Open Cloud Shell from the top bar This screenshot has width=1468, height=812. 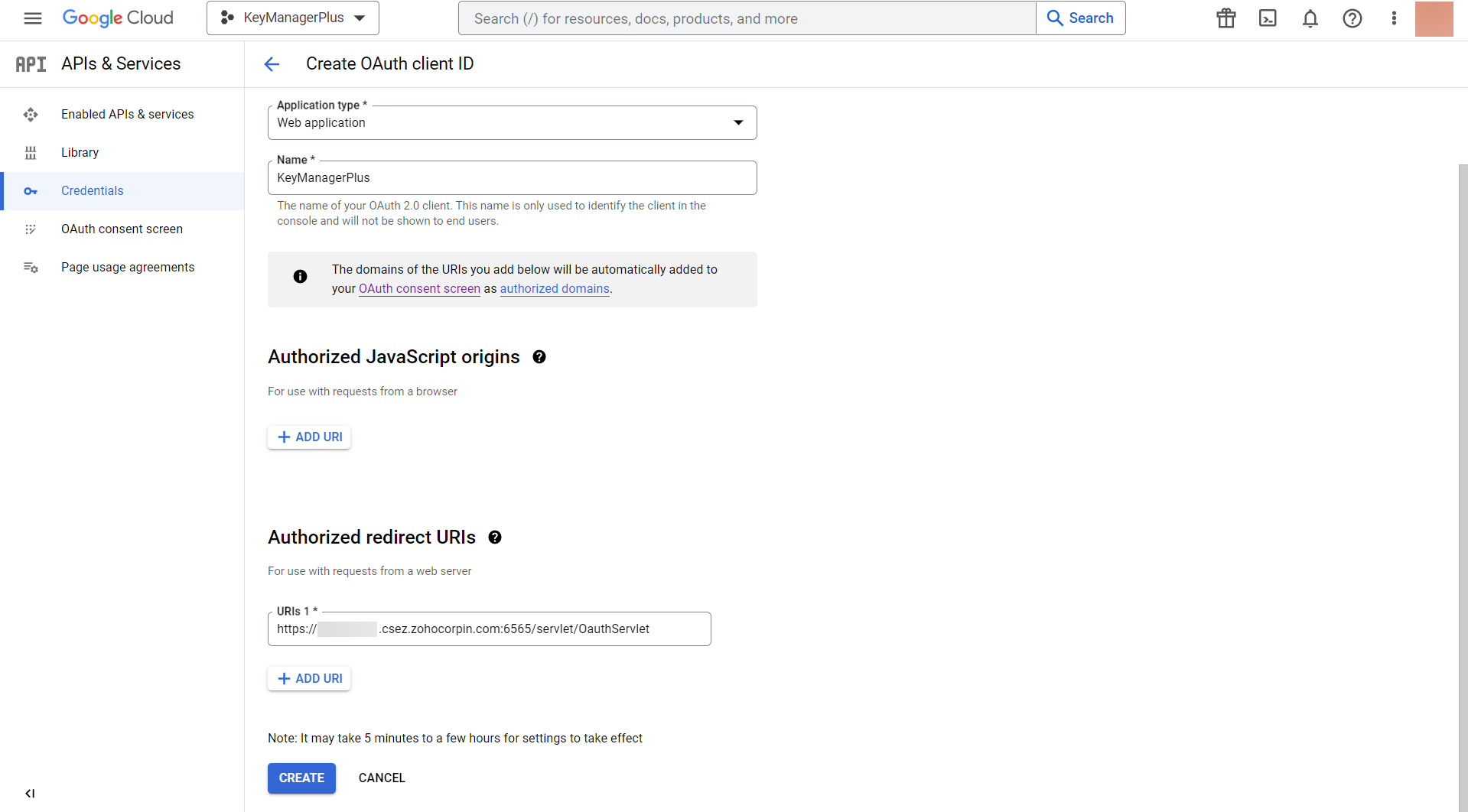[1267, 18]
